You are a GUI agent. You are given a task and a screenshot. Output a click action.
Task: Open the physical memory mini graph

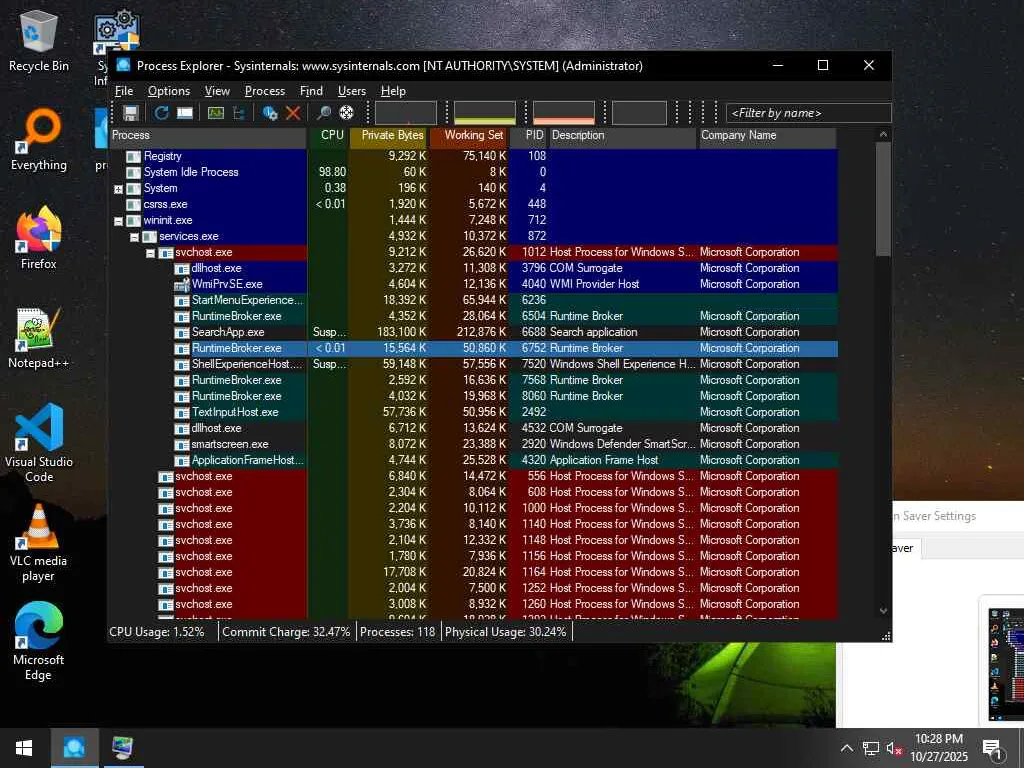coord(564,113)
